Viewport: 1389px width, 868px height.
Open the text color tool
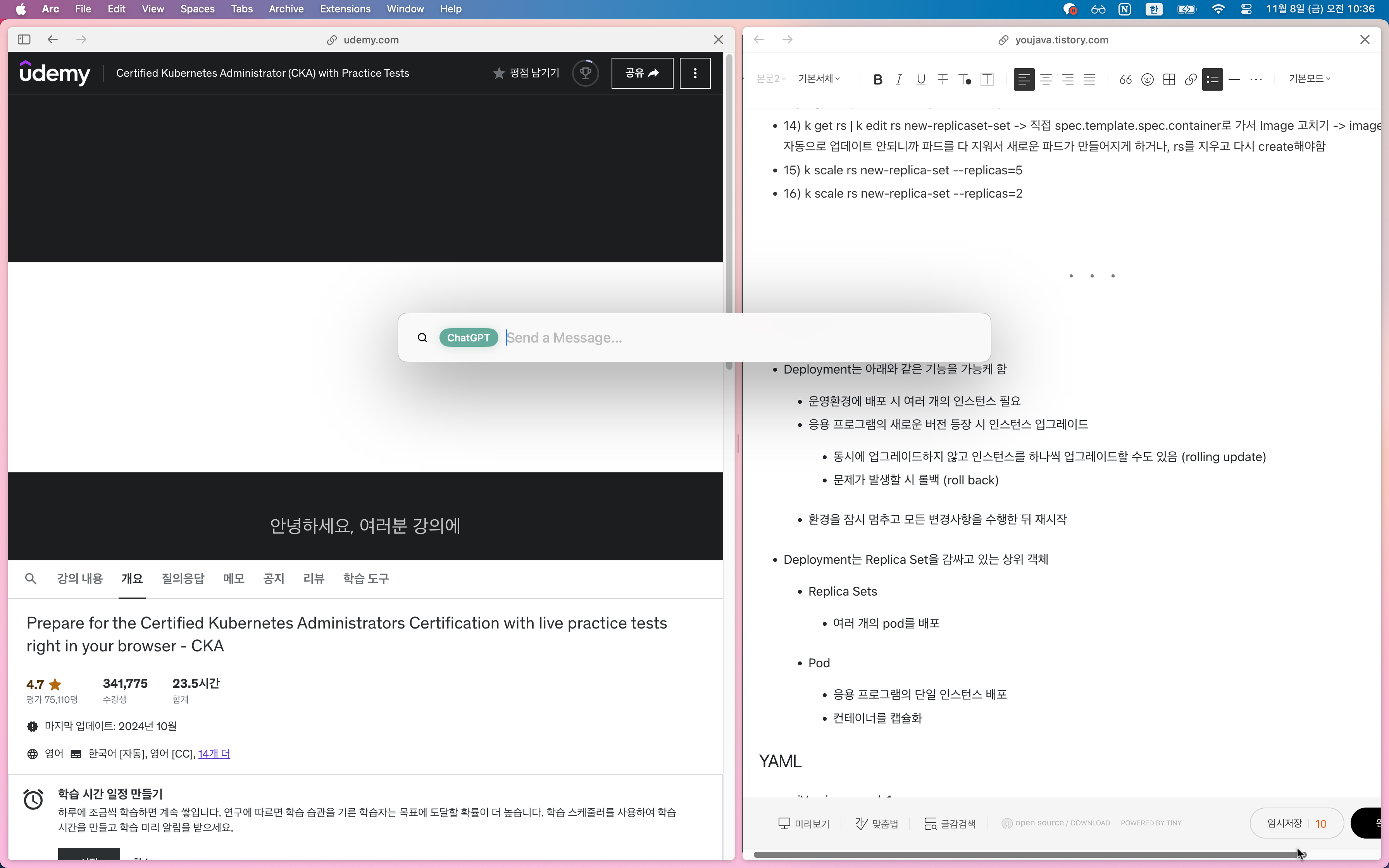pyautogui.click(x=965, y=80)
